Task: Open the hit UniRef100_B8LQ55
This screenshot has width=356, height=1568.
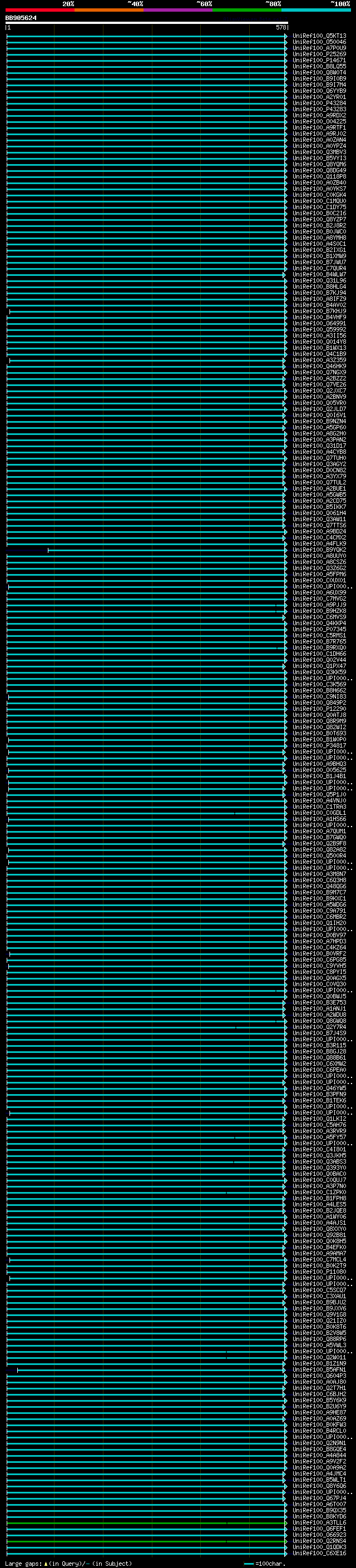Action: point(319,66)
